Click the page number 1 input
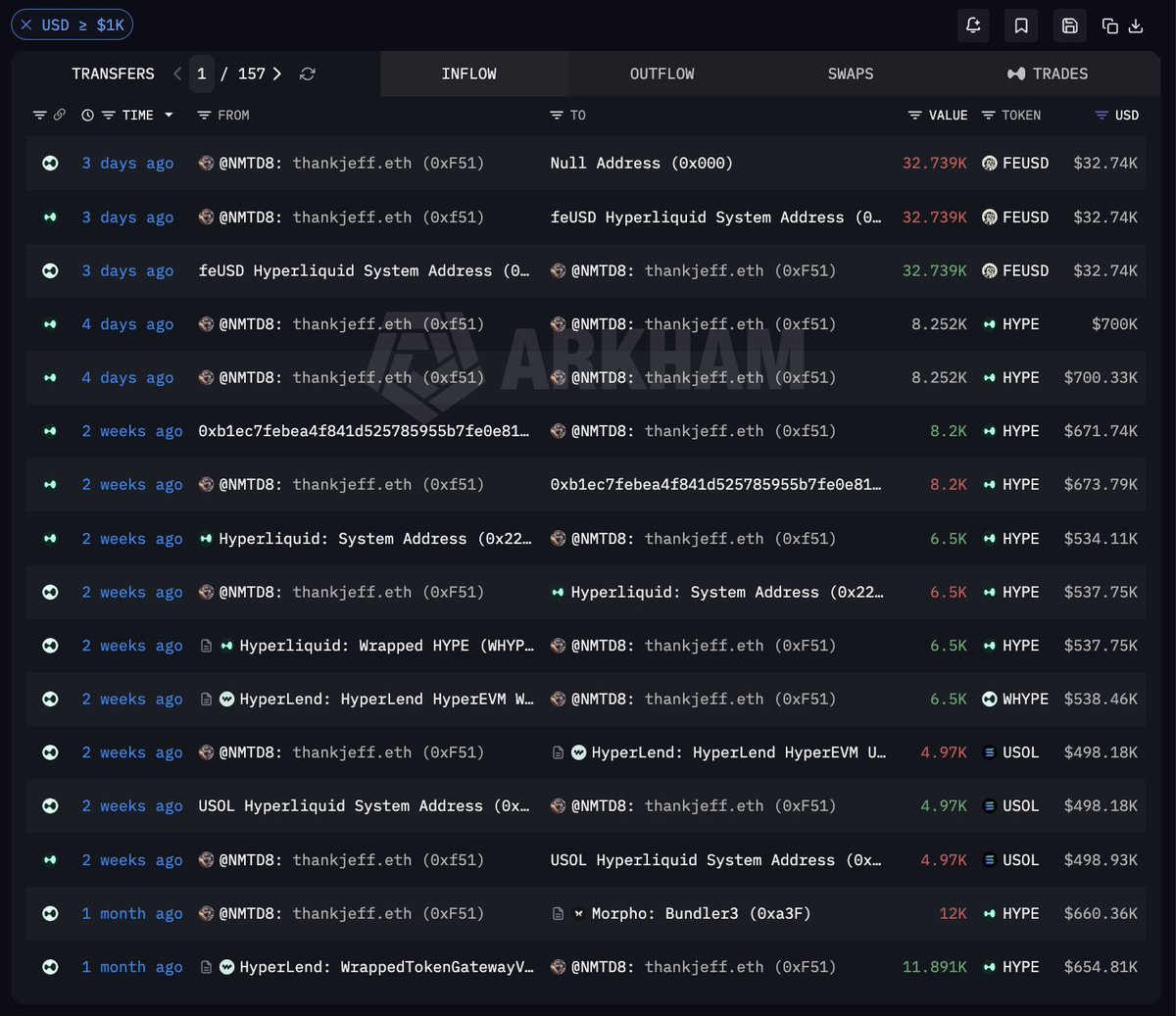This screenshot has height=1016, width=1176. pos(201,73)
